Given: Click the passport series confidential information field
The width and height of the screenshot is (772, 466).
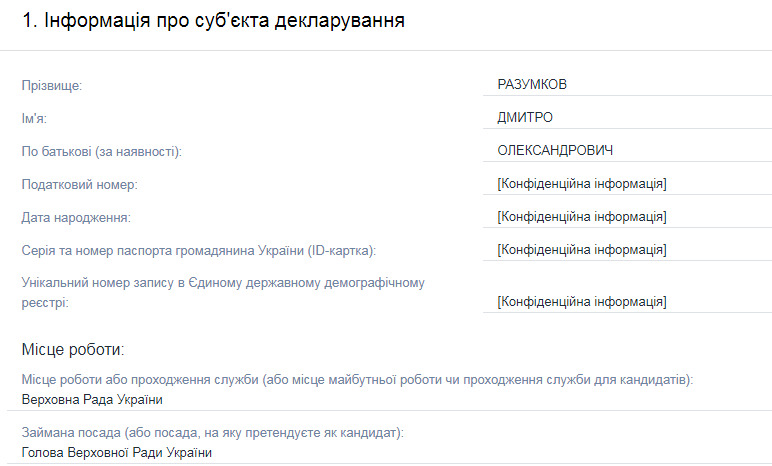Looking at the screenshot, I should coord(627,250).
